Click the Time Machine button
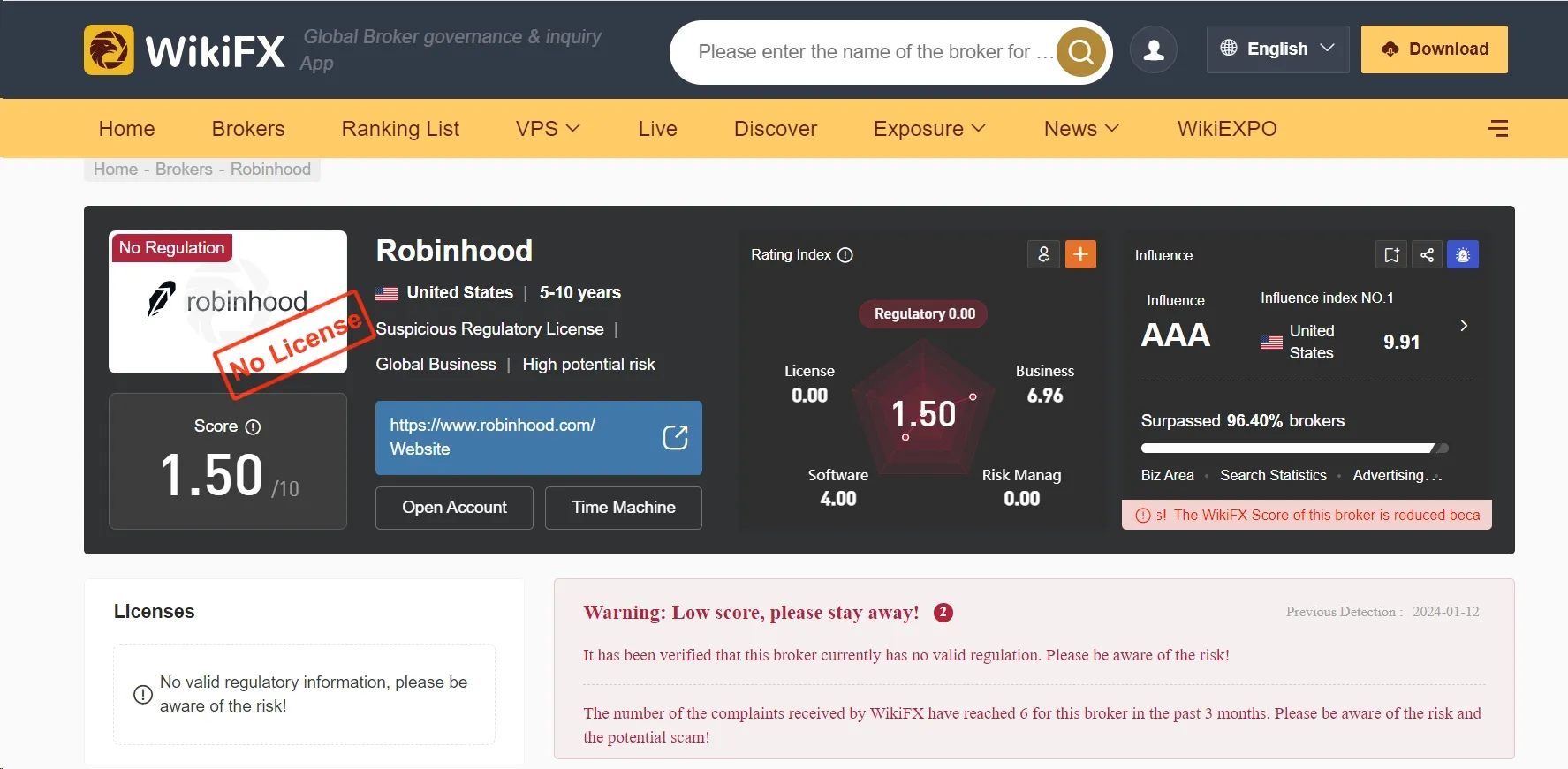 coord(624,508)
